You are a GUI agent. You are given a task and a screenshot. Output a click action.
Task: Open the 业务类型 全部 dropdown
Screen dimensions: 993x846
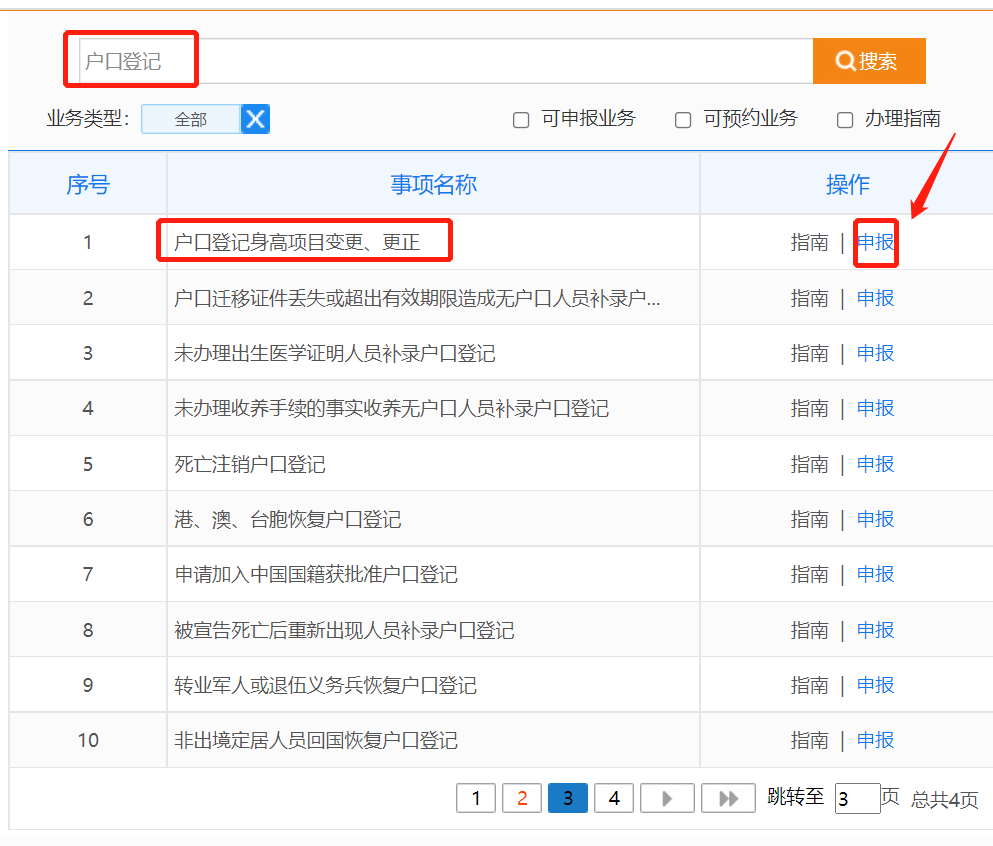(191, 119)
